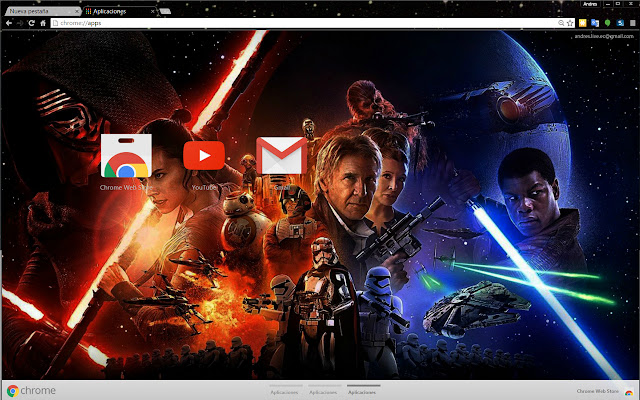Open the Chrome Web Store footer link
Screen dimensions: 640x400
tap(598, 391)
